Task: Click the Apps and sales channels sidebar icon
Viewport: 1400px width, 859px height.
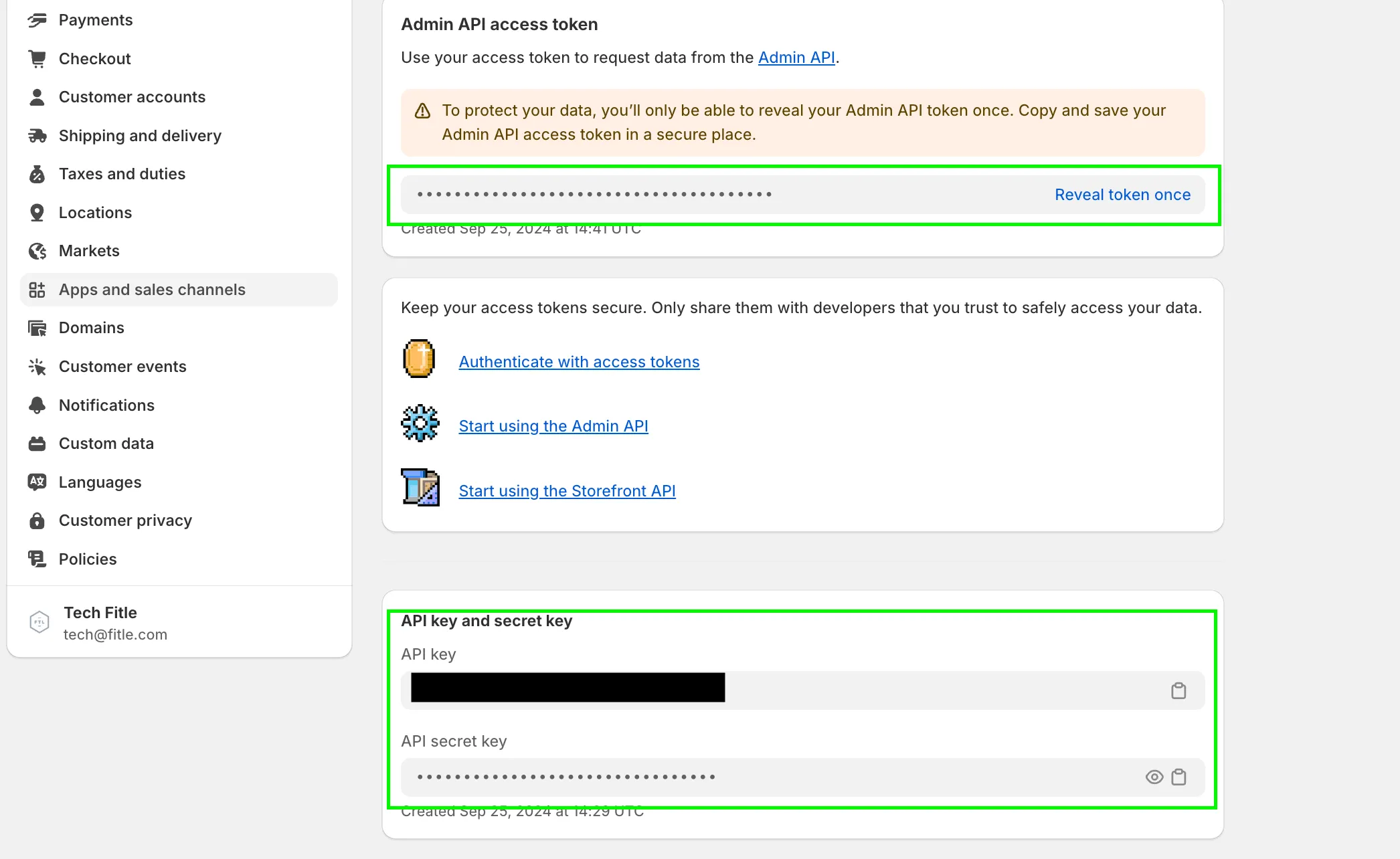Action: coord(37,289)
